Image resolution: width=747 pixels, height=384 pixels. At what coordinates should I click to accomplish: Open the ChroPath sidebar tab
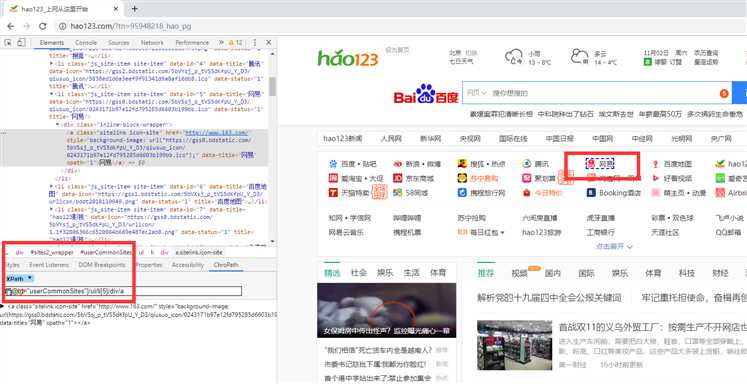[226, 265]
